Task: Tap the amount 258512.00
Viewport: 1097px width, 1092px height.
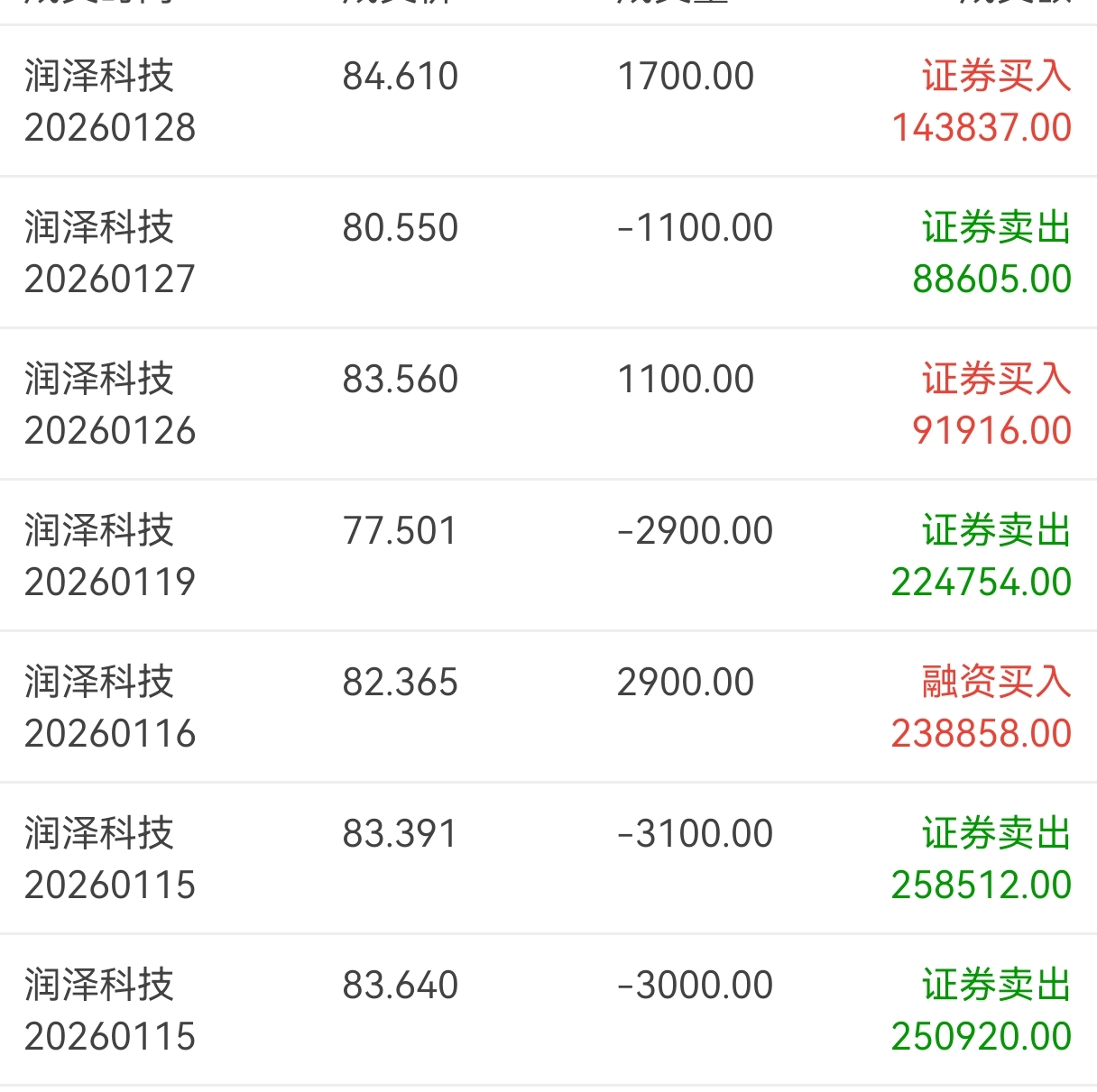Action: [982, 885]
